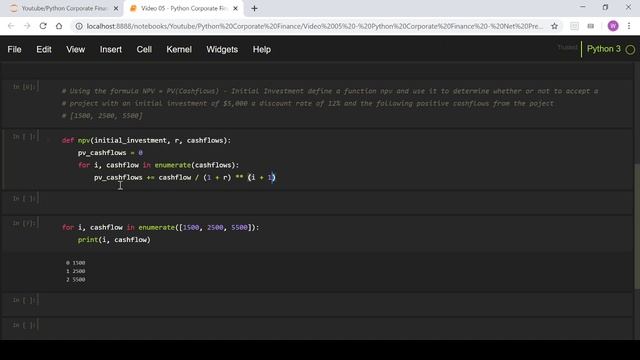Open the View menu
The image size is (640, 360).
76,49
